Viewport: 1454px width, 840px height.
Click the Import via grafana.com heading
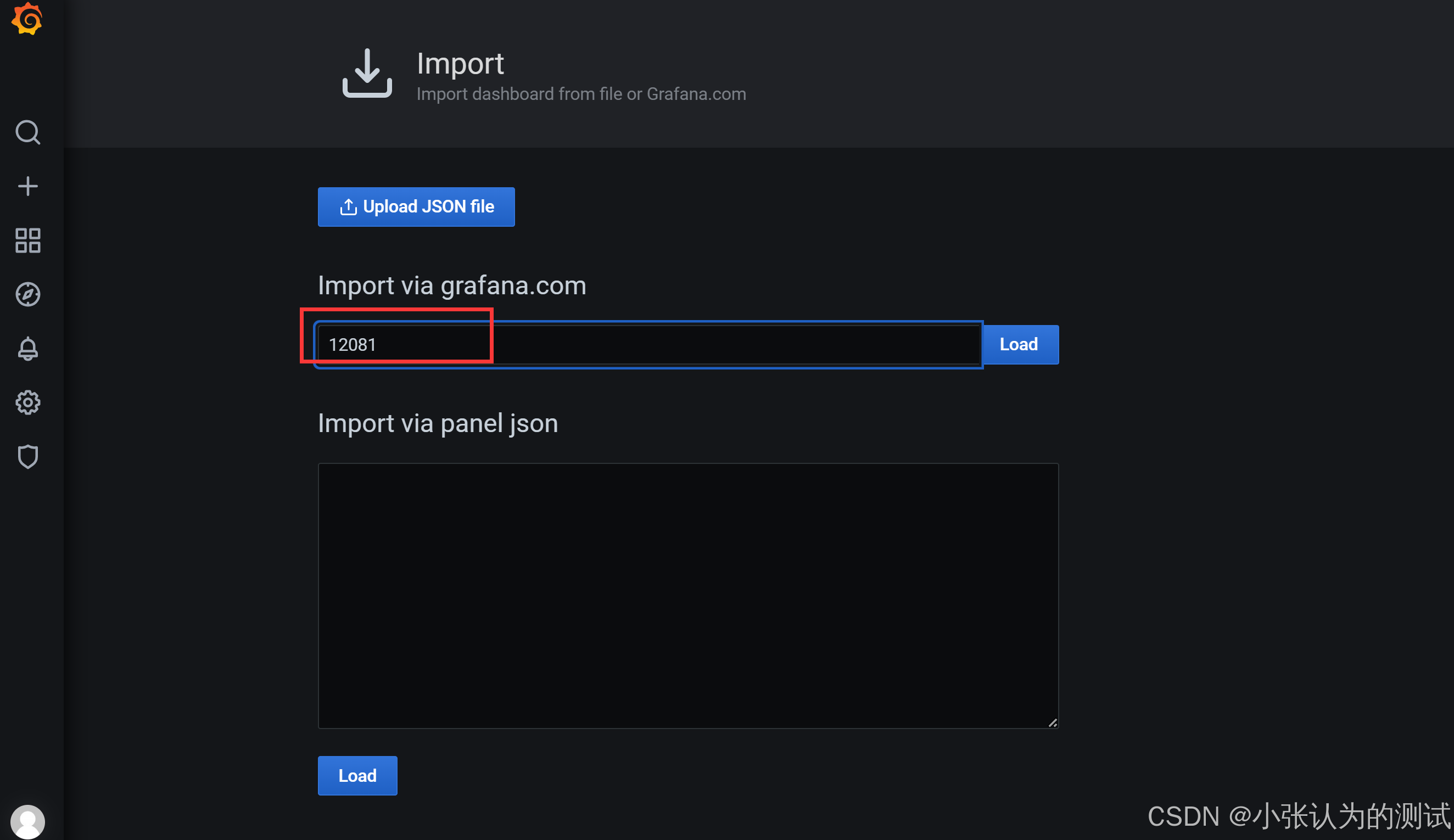tap(452, 285)
